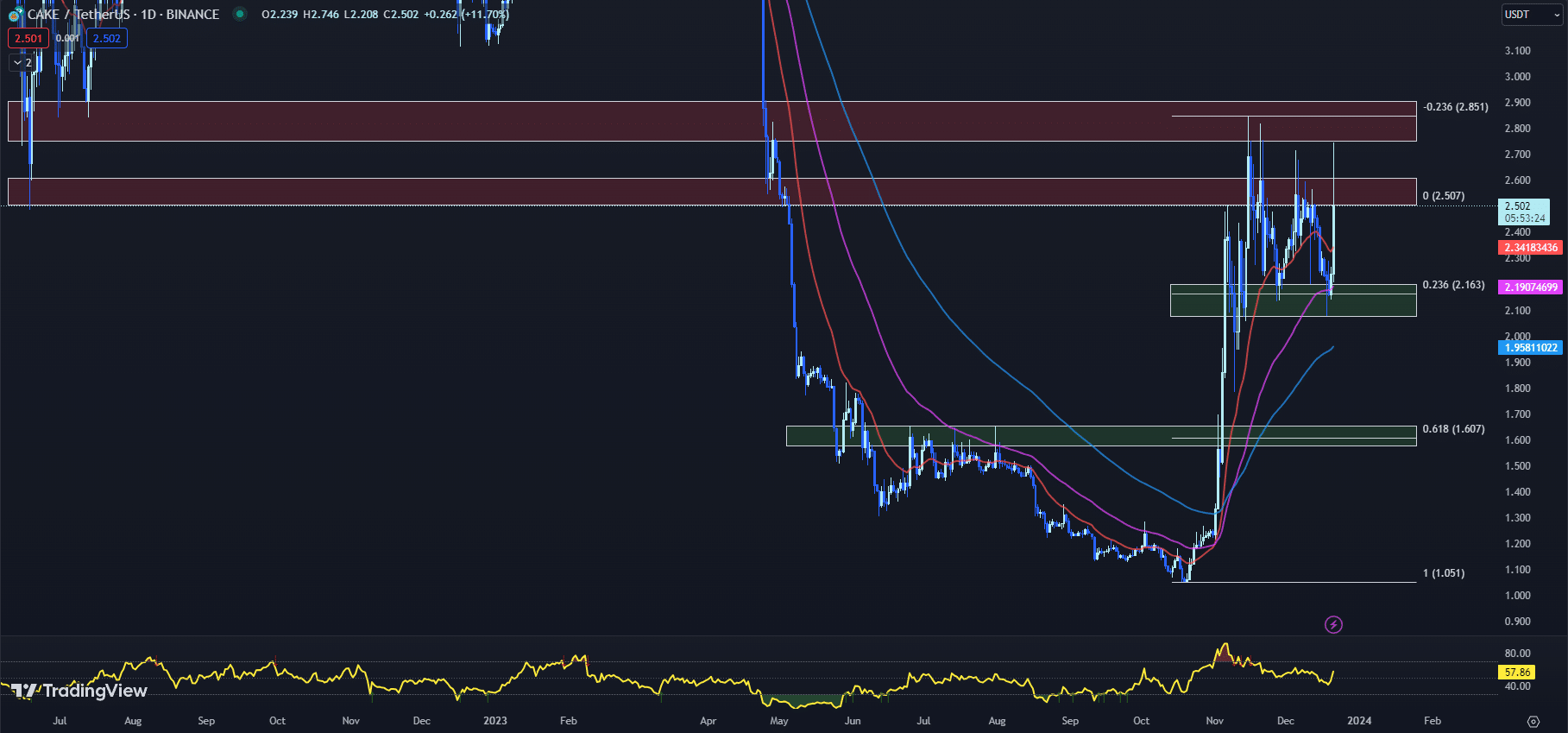Click the Apr label on time axis
Image resolution: width=1568 pixels, height=733 pixels.
[x=708, y=721]
